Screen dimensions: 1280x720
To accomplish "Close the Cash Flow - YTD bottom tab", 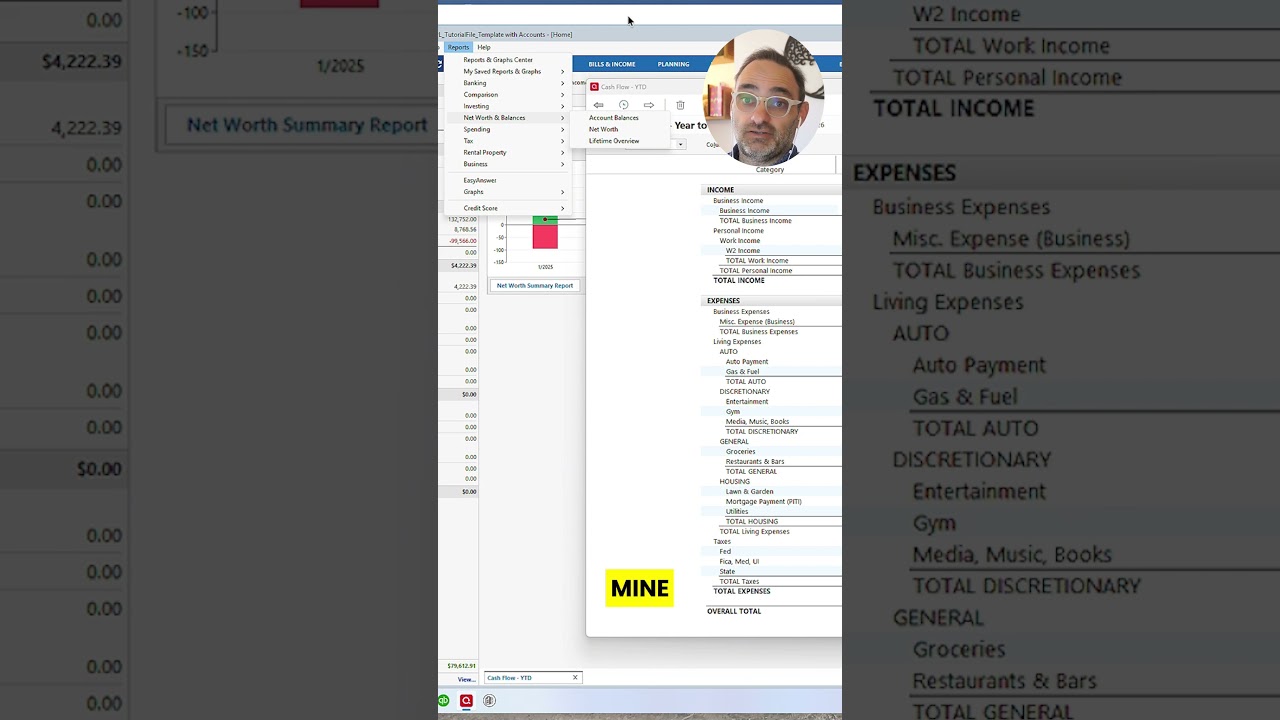I will (x=575, y=678).
